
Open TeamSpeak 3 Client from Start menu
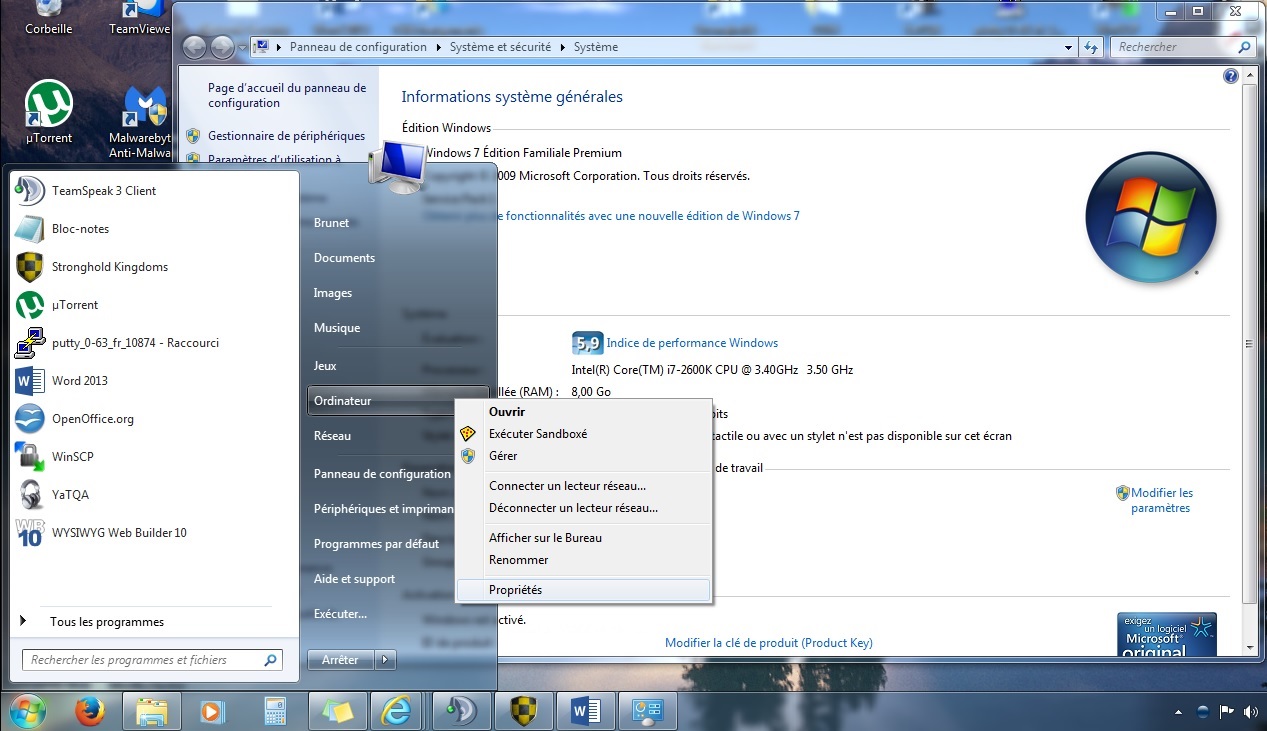coord(104,191)
